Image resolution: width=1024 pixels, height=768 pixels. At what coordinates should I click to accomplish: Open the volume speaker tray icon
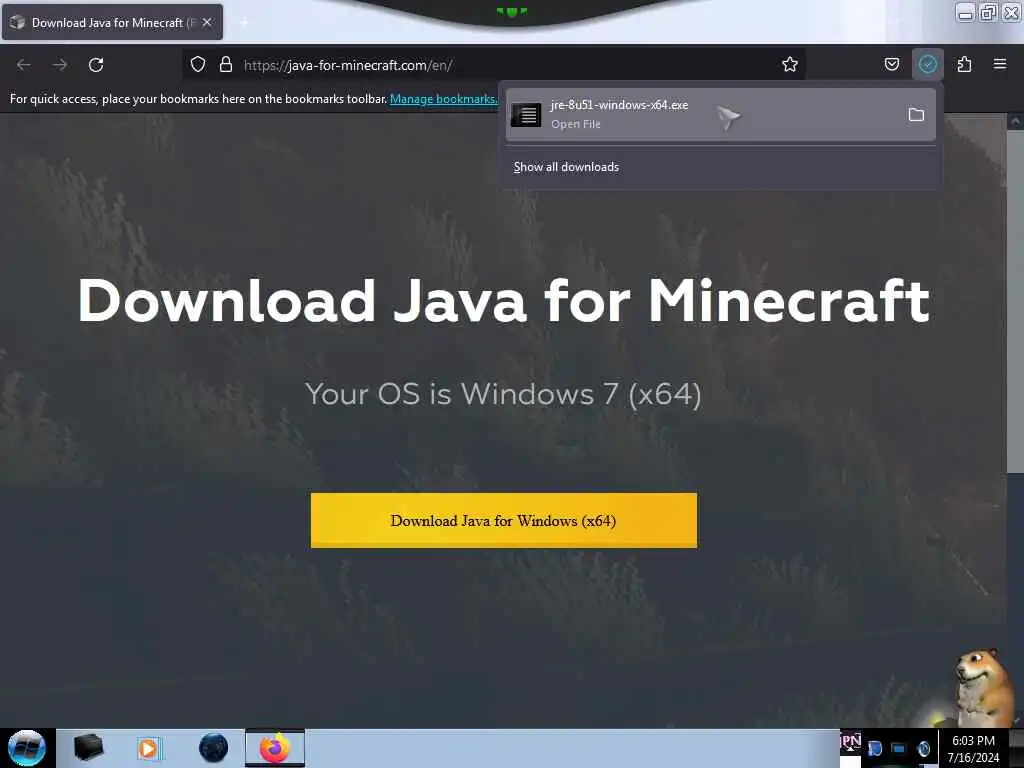pyautogui.click(x=923, y=748)
